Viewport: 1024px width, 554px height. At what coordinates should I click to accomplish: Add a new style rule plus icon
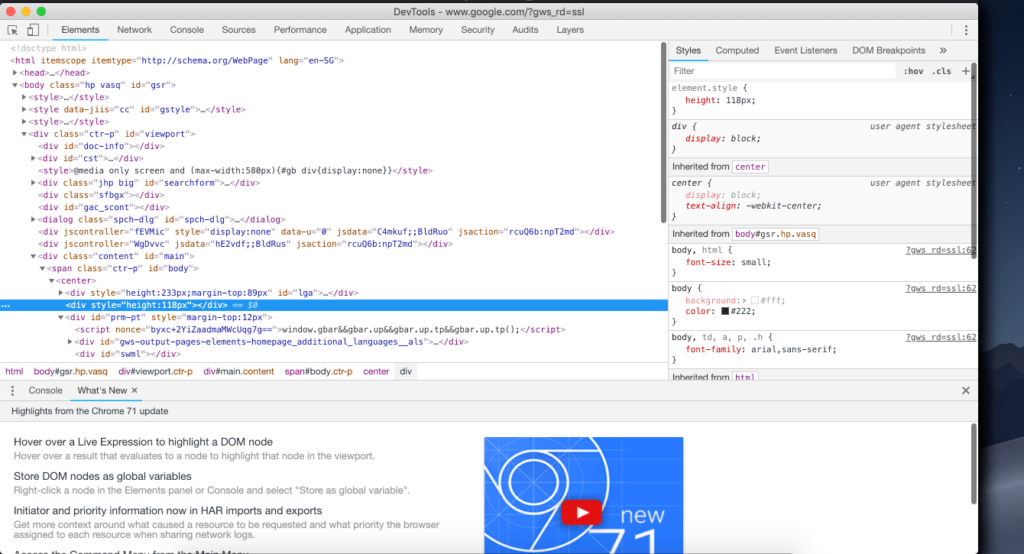[x=965, y=71]
